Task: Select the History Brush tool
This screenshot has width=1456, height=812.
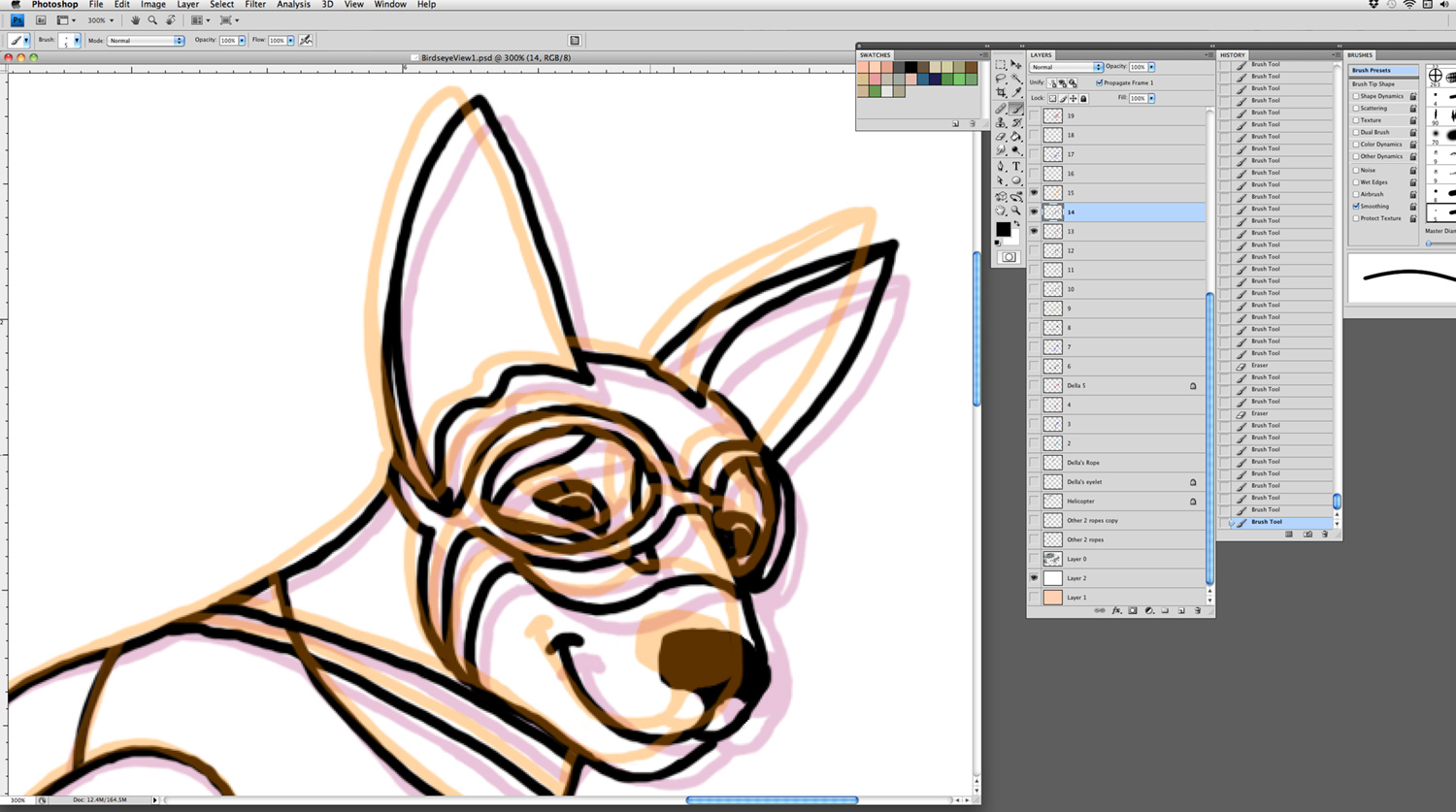Action: coord(1015,122)
